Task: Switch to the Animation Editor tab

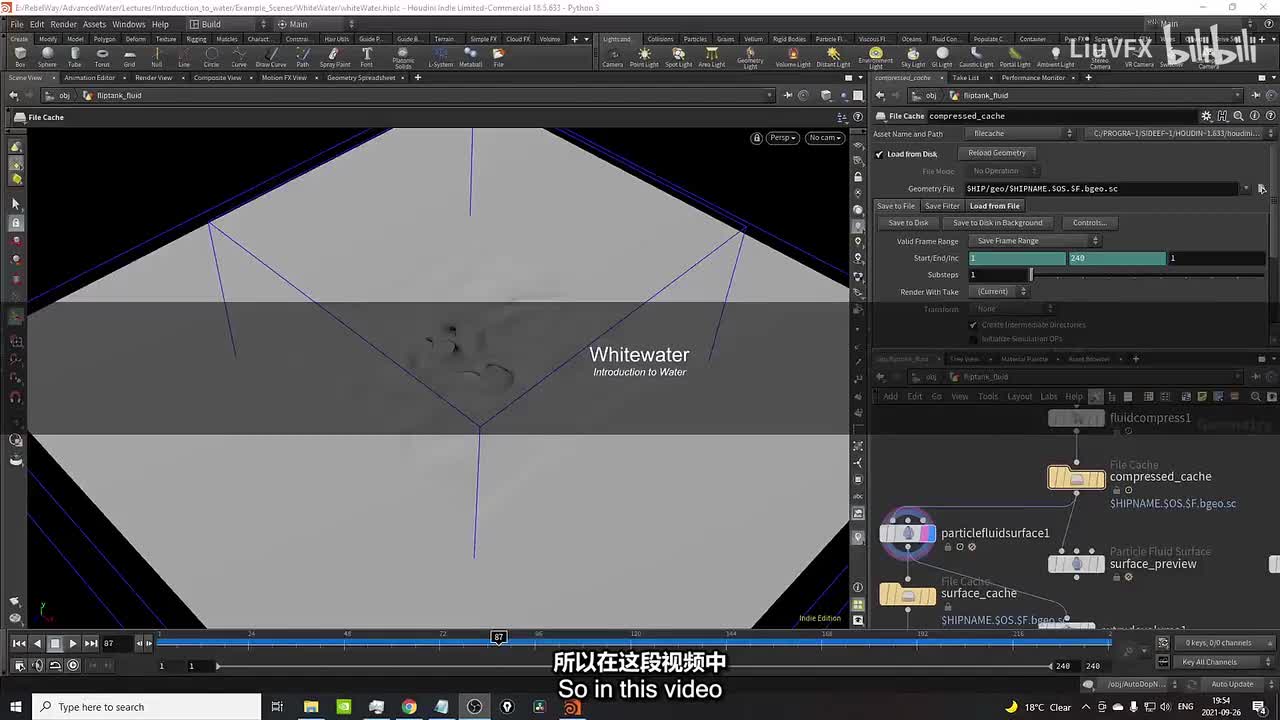Action: 89,77
